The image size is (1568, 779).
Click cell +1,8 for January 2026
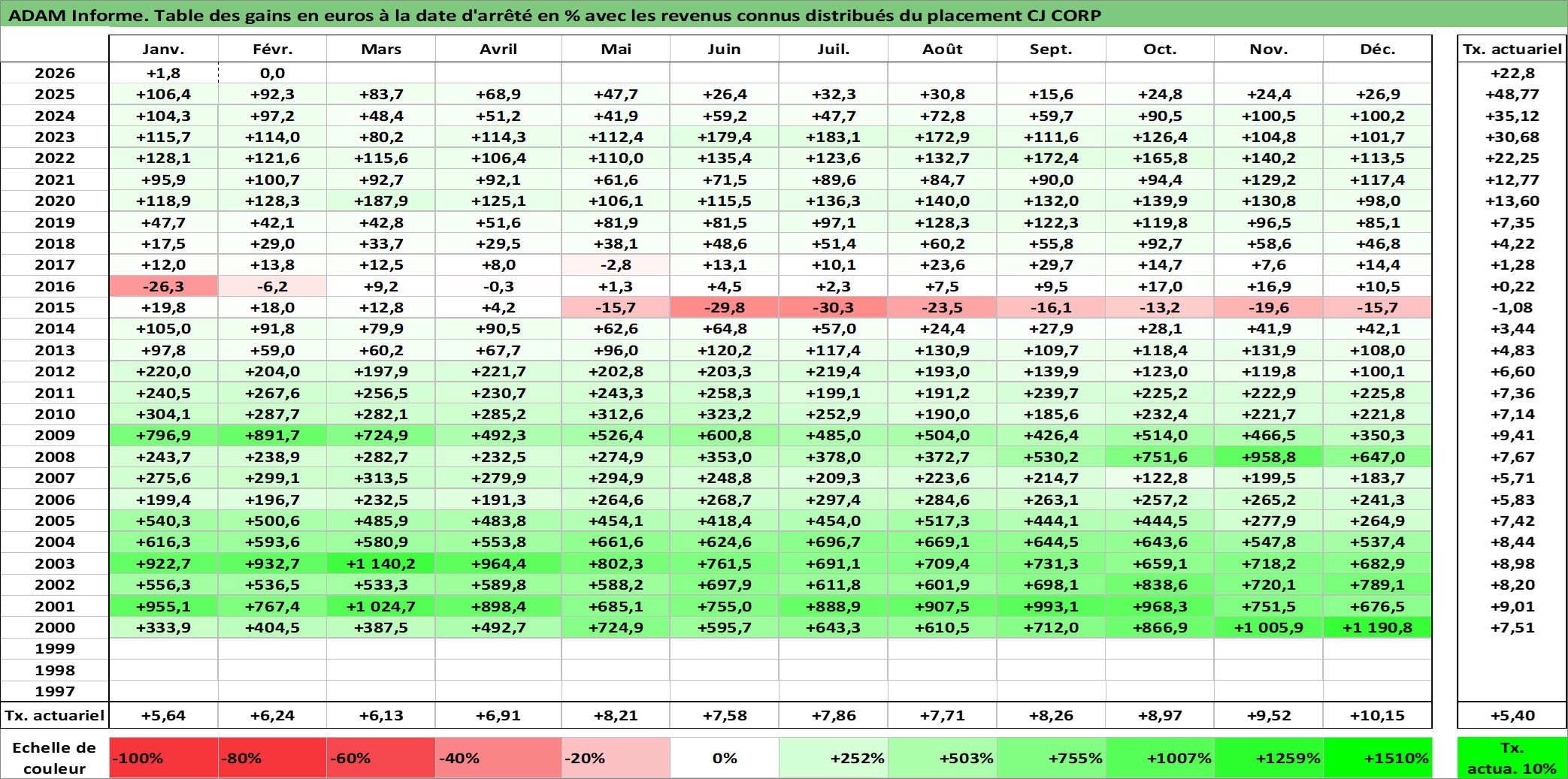click(x=164, y=73)
